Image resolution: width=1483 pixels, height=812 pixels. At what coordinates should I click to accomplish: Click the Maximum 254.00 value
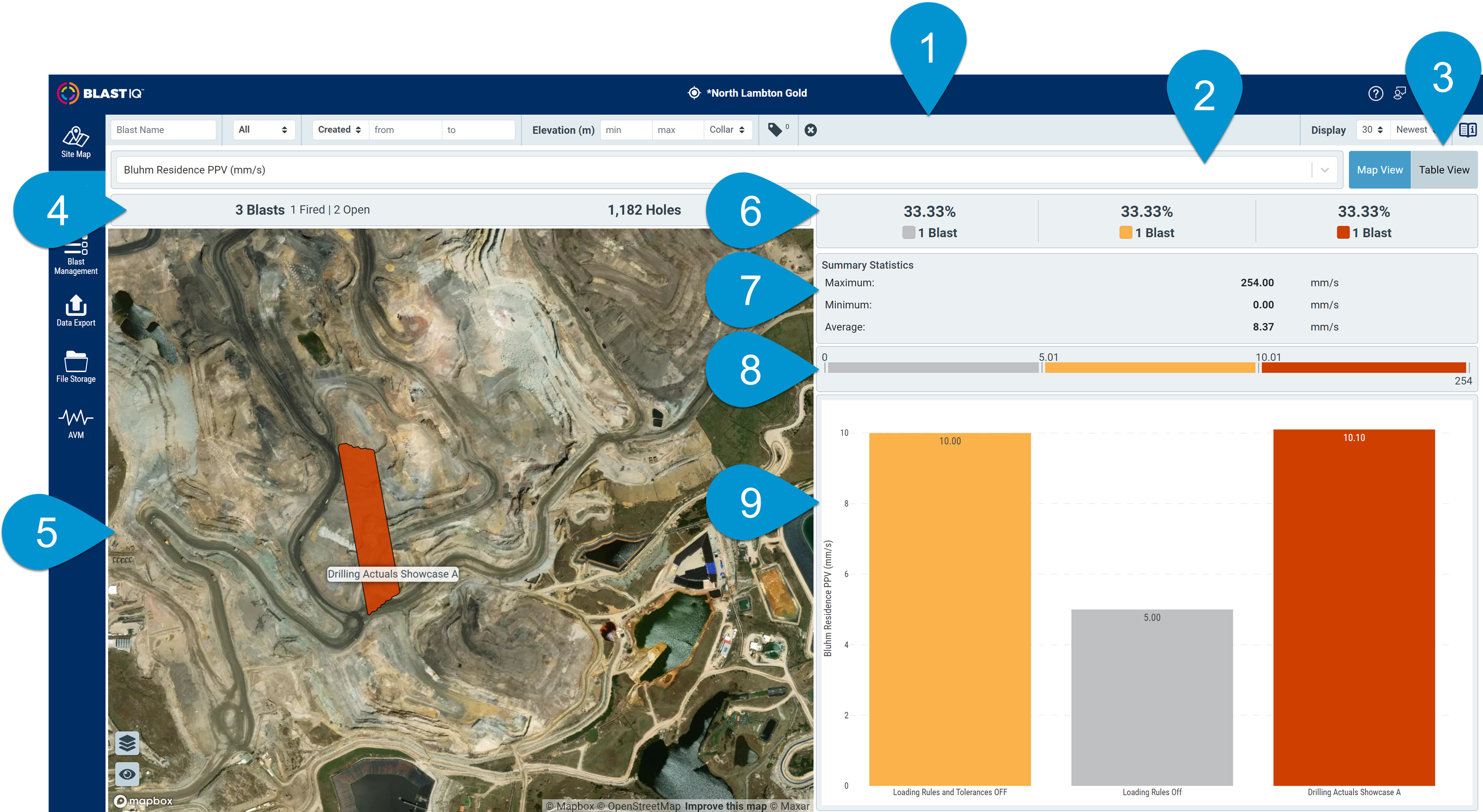click(x=1257, y=283)
